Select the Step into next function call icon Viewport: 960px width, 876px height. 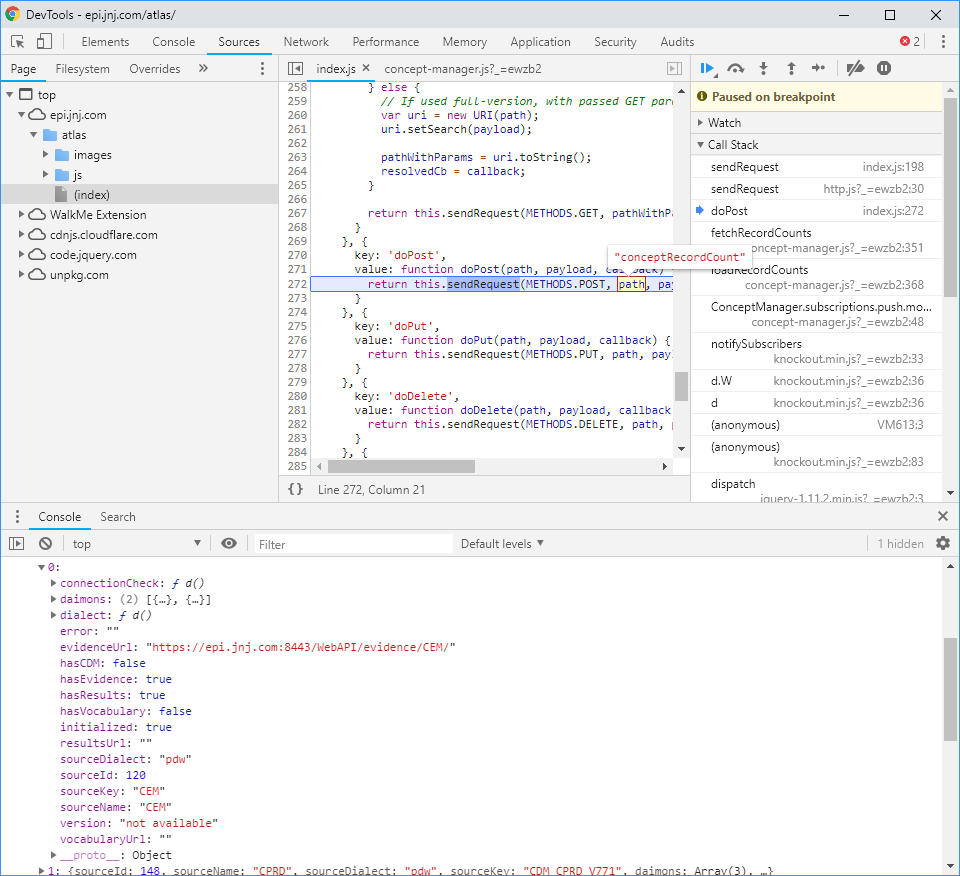coord(762,68)
